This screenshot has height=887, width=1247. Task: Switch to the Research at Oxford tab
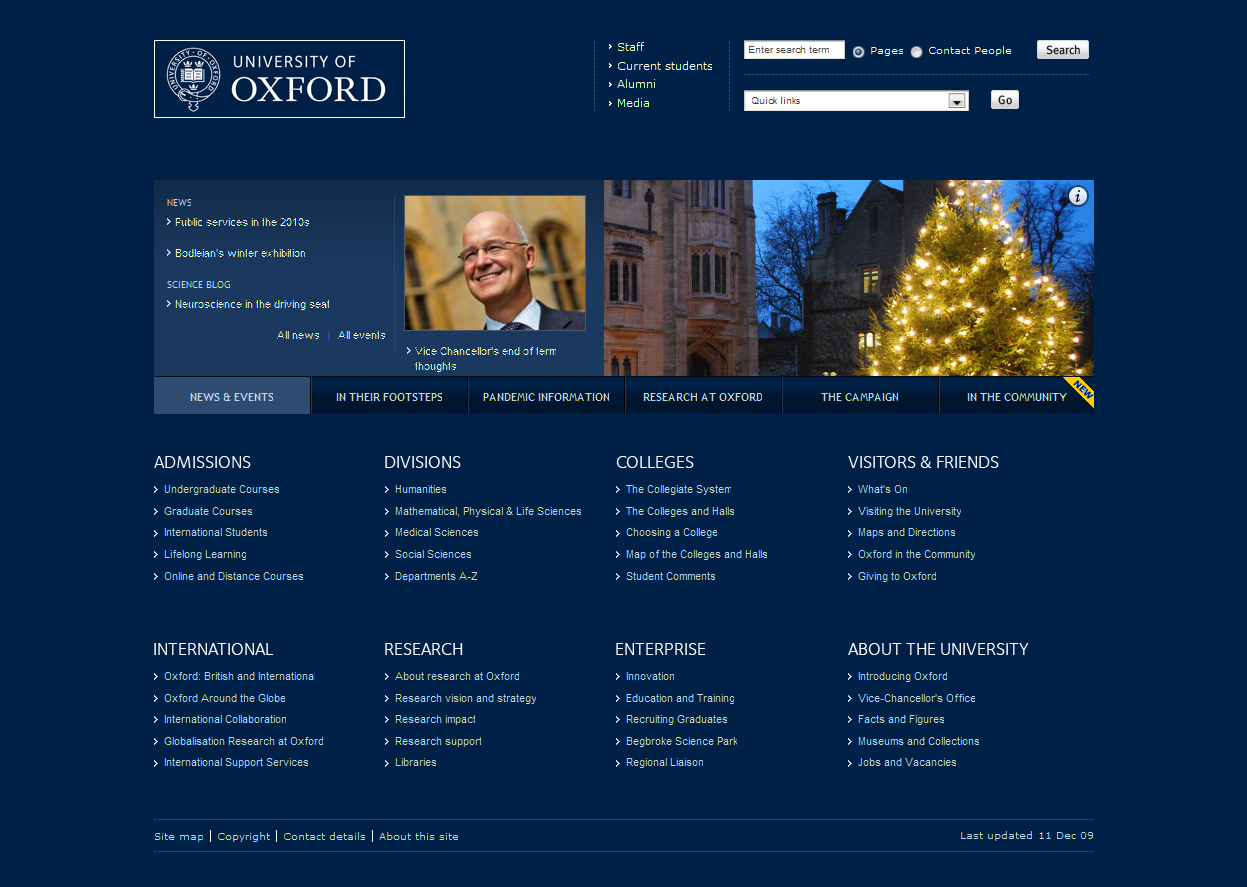coord(703,396)
